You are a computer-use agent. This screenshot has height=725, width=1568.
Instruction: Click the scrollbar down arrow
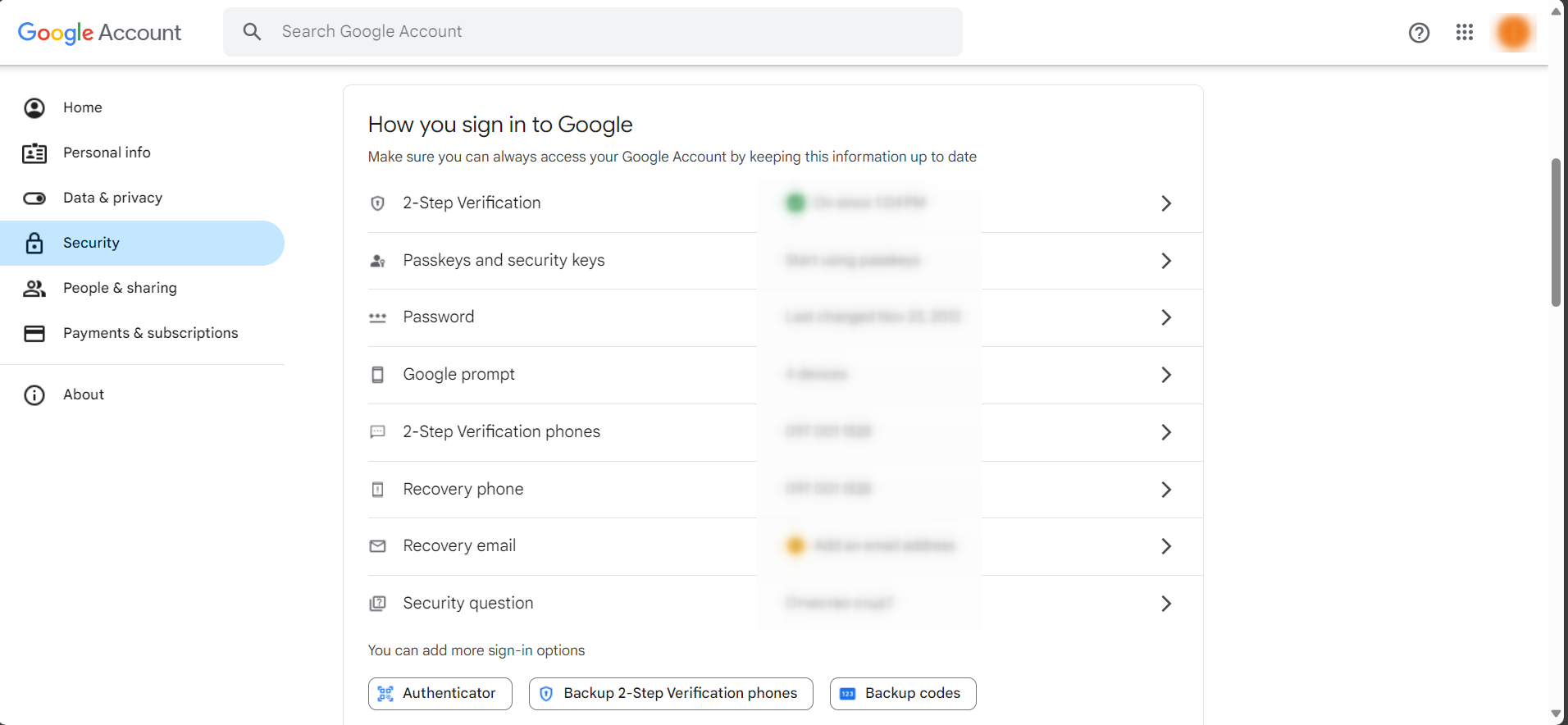[x=1556, y=714]
